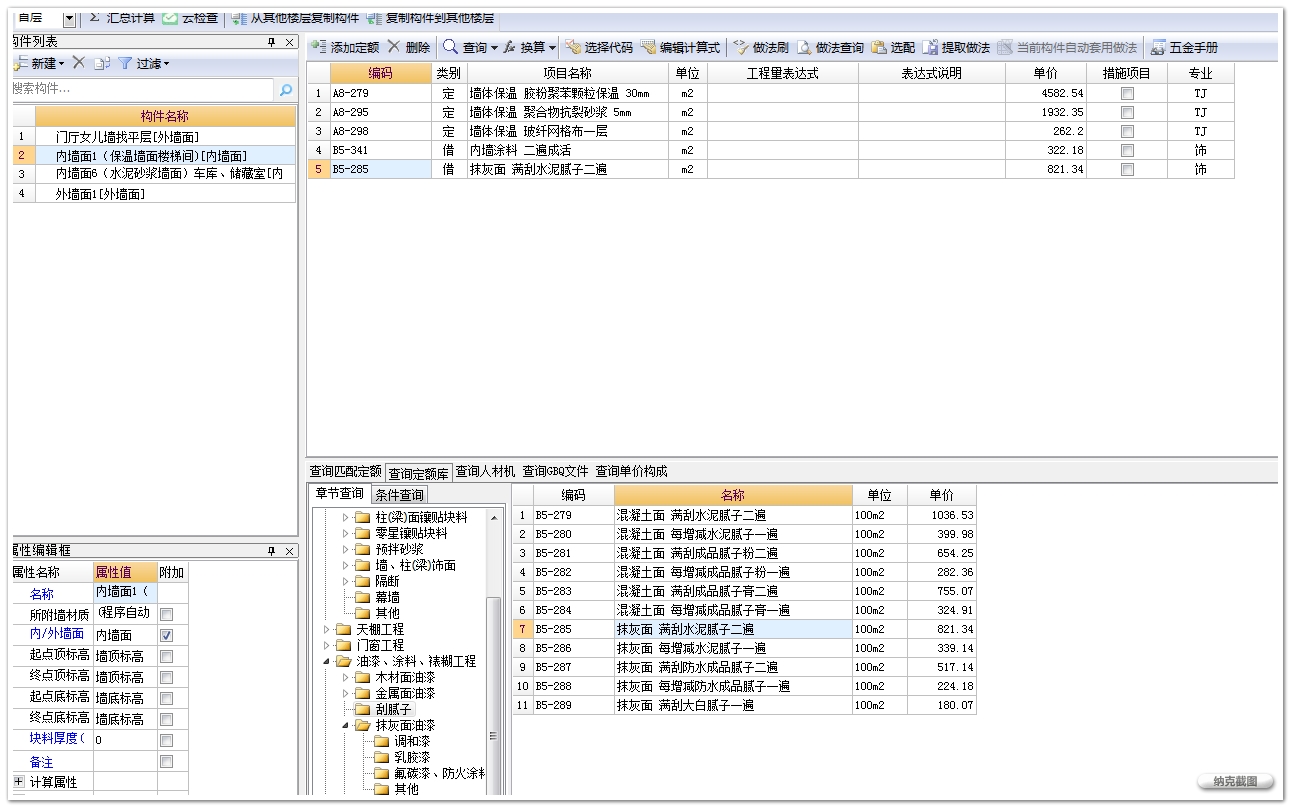This screenshot has width=1291, height=808.
Task: Click the 编码 column header in top table
Action: [x=380, y=73]
